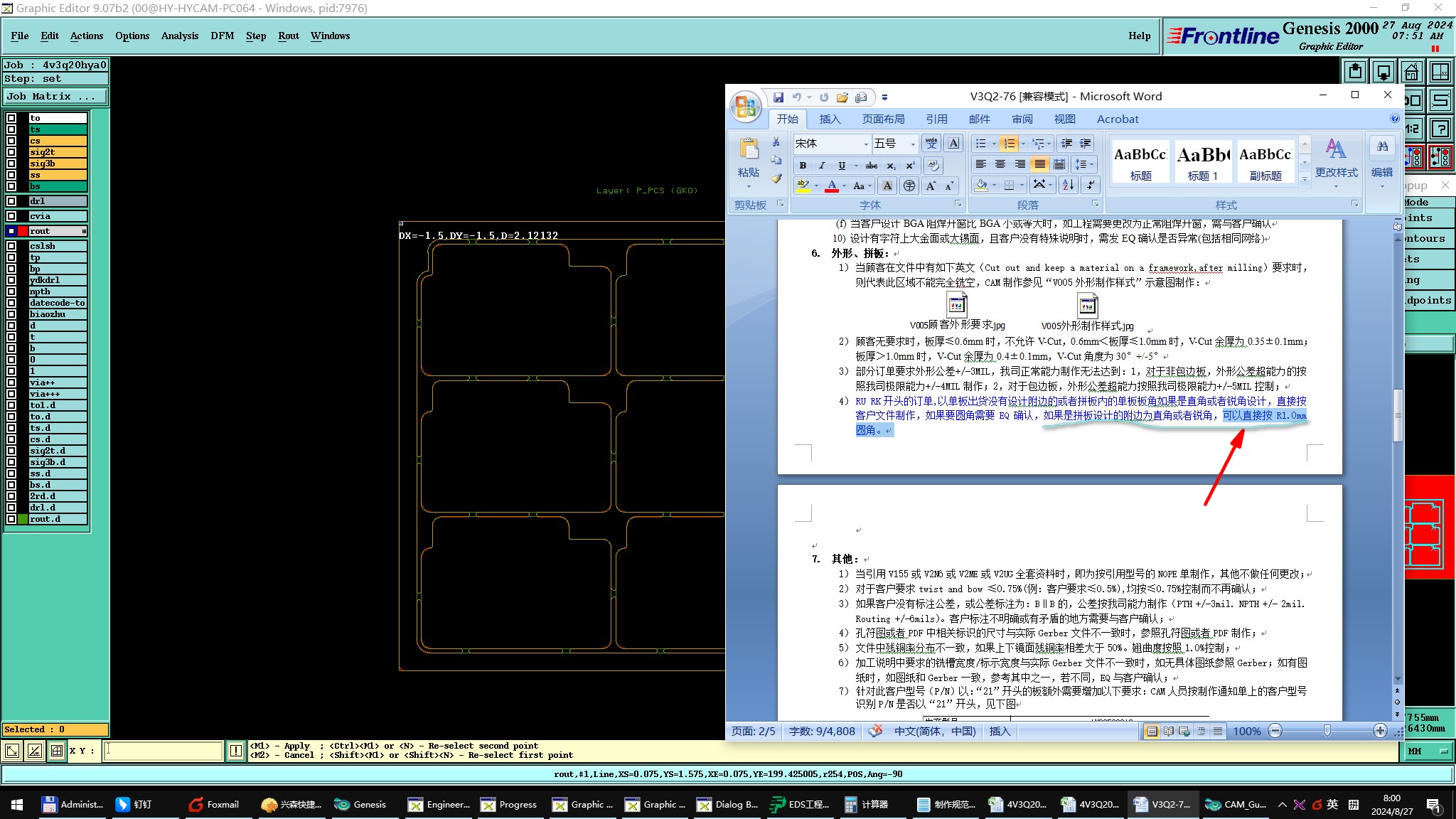Click the Job Matrix button
1456x819 pixels.
[55, 96]
